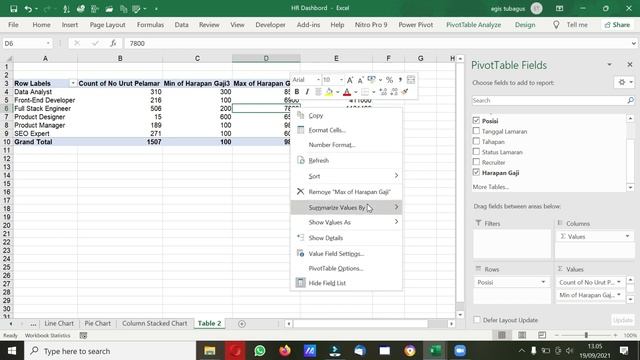Open the PivotTable Fields tools gear dropdown
This screenshot has height=360, width=640.
click(624, 82)
